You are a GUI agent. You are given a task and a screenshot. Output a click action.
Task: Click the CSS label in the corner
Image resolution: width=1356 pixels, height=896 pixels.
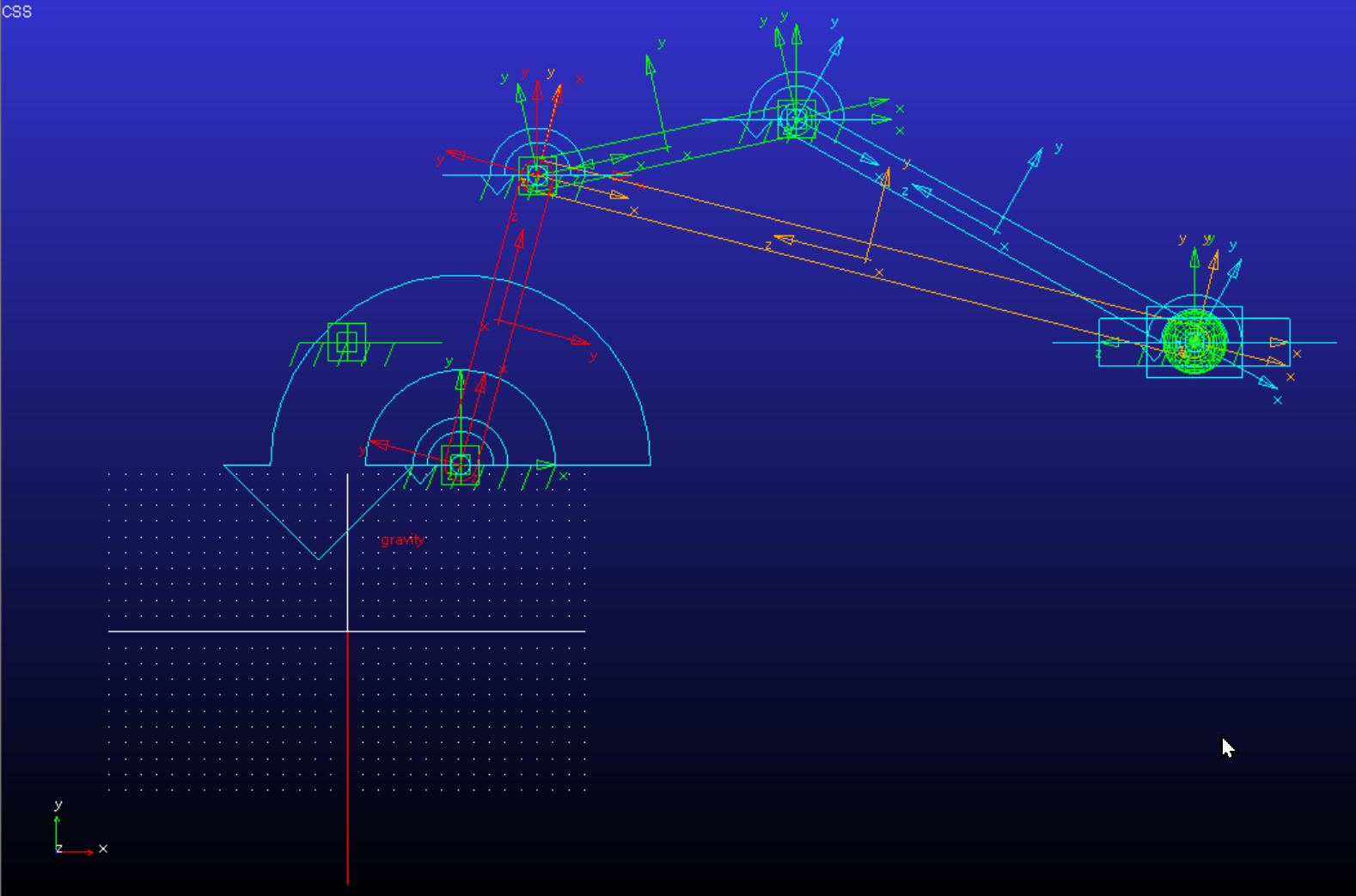coord(16,11)
